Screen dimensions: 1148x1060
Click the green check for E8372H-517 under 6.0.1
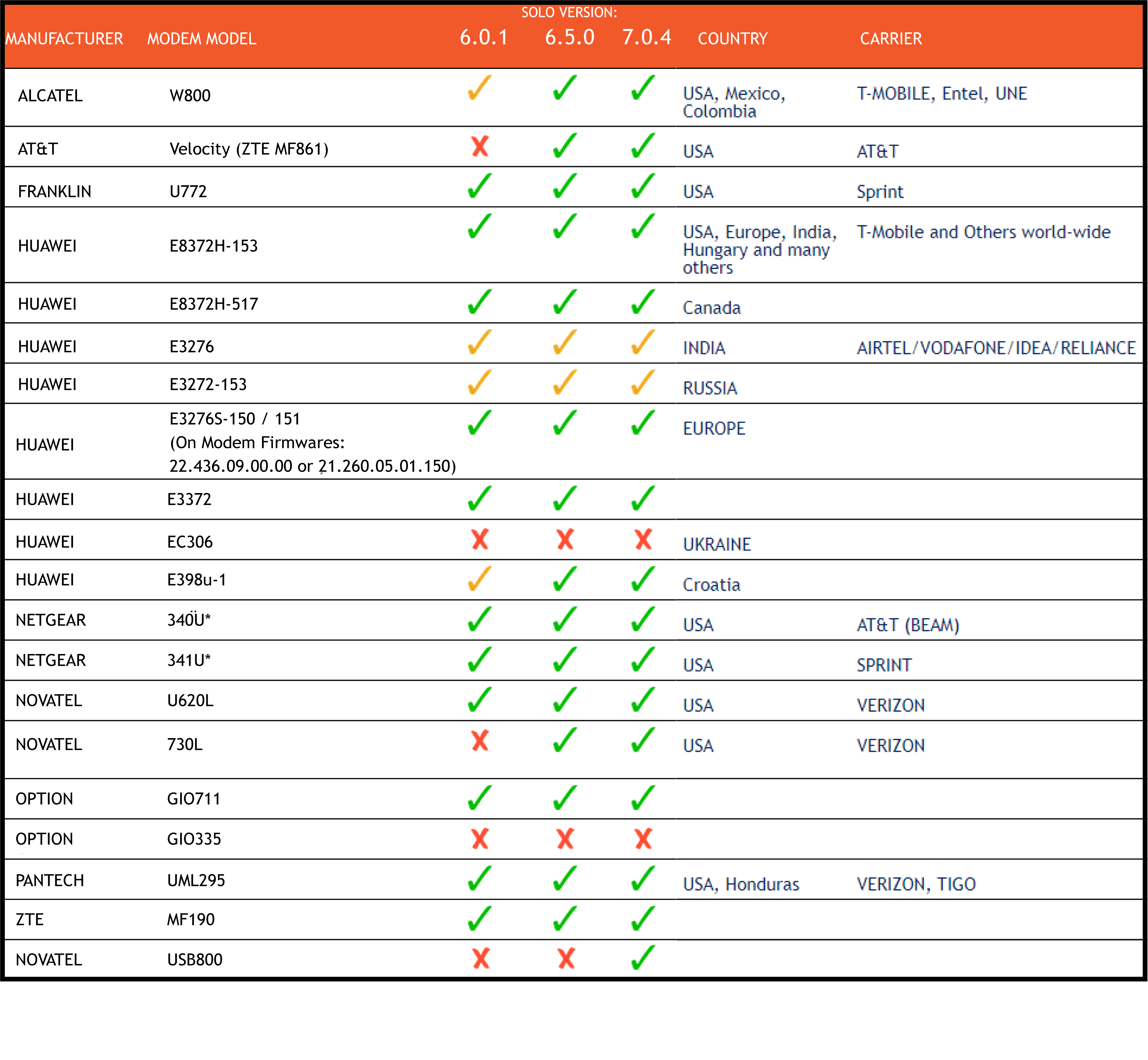point(480,302)
